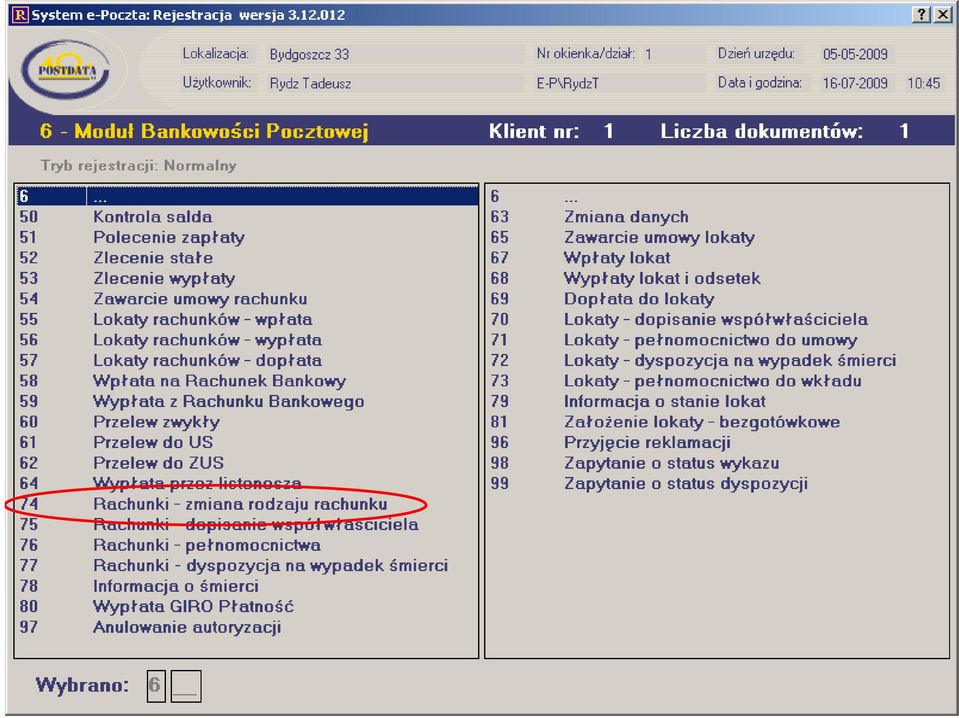Select 77 Rachunki - dyspozycja na wypadek śmierci
The image size is (959, 718).
[x=246, y=565]
